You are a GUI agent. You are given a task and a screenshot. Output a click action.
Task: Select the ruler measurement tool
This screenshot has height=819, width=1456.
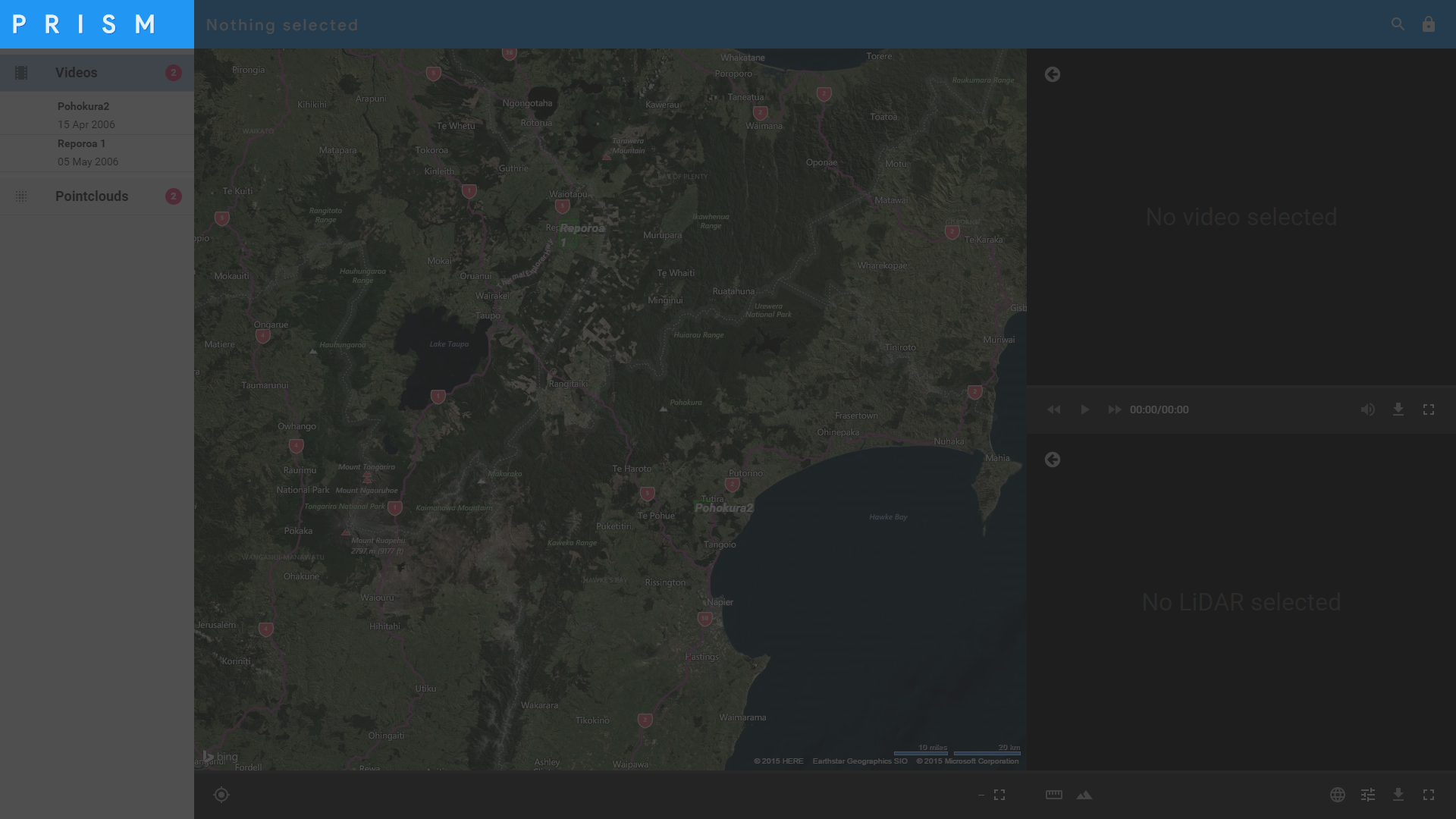click(x=1054, y=795)
